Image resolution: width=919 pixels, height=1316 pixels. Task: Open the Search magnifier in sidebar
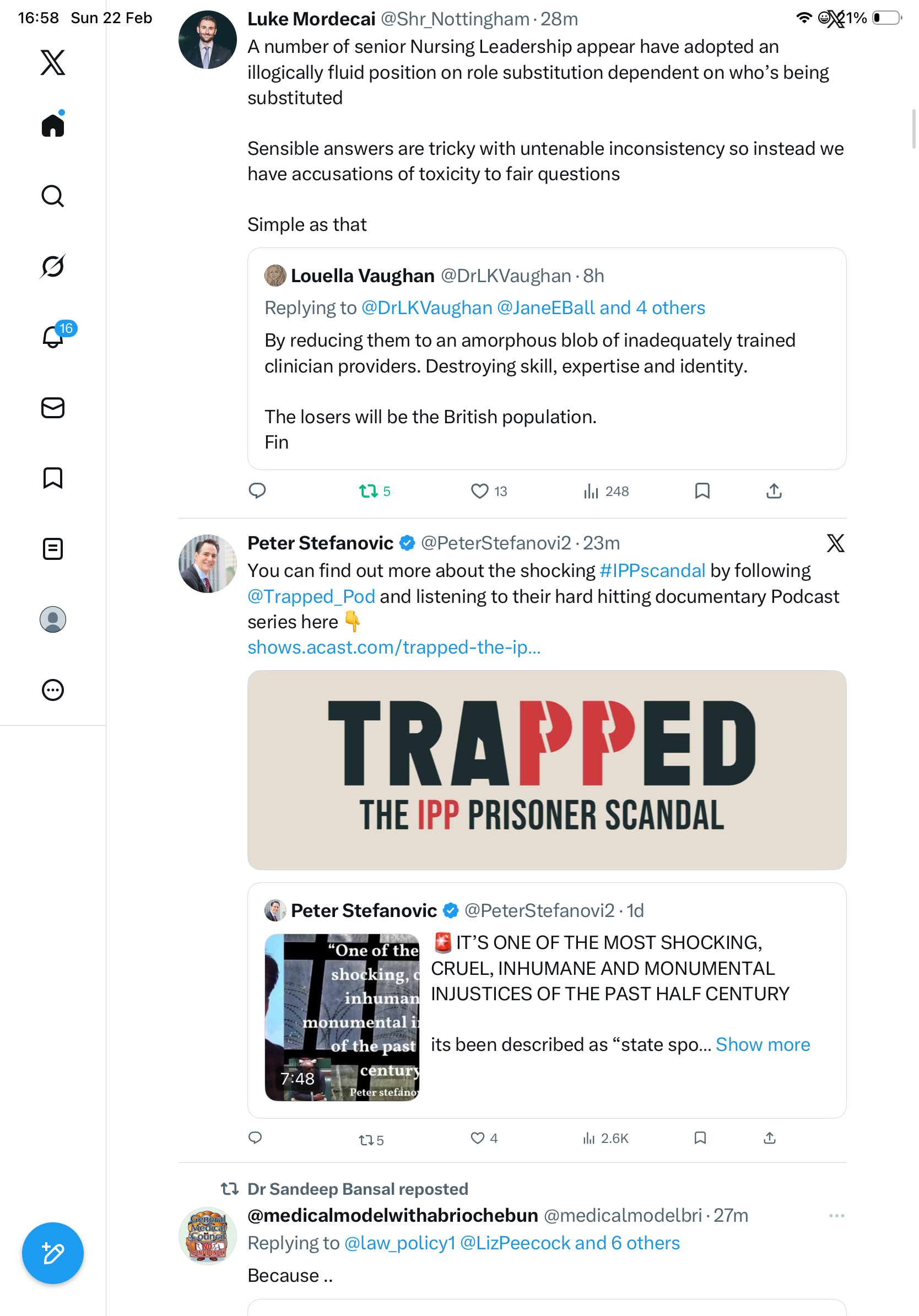53,196
